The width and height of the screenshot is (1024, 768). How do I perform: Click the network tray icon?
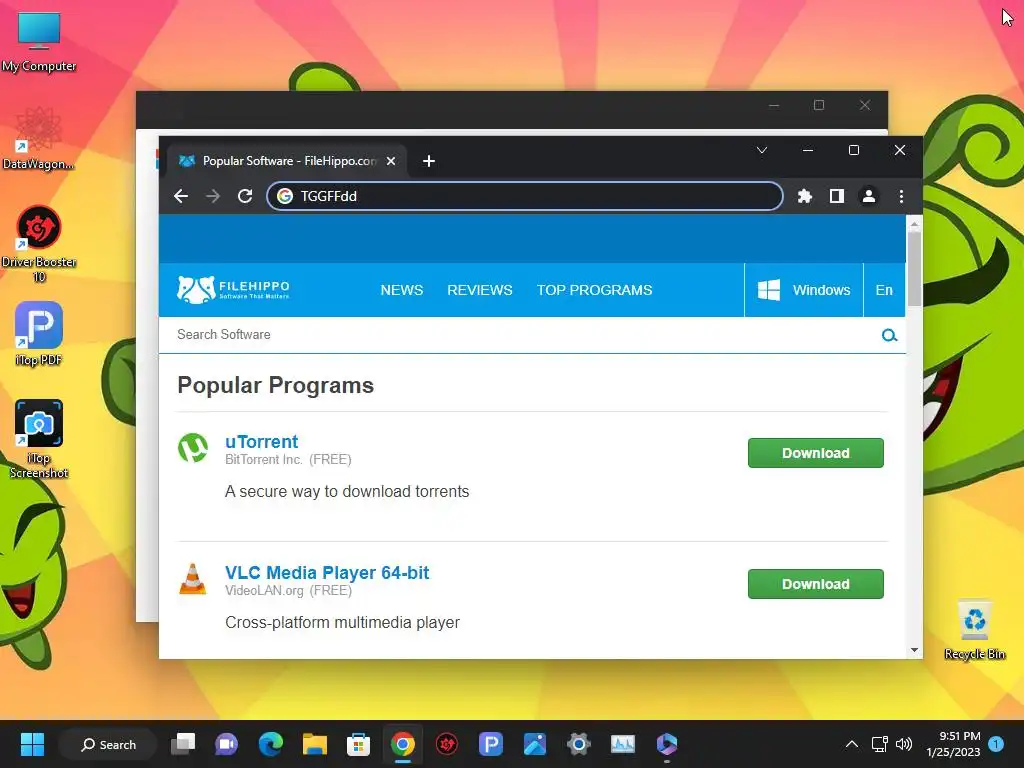point(879,744)
